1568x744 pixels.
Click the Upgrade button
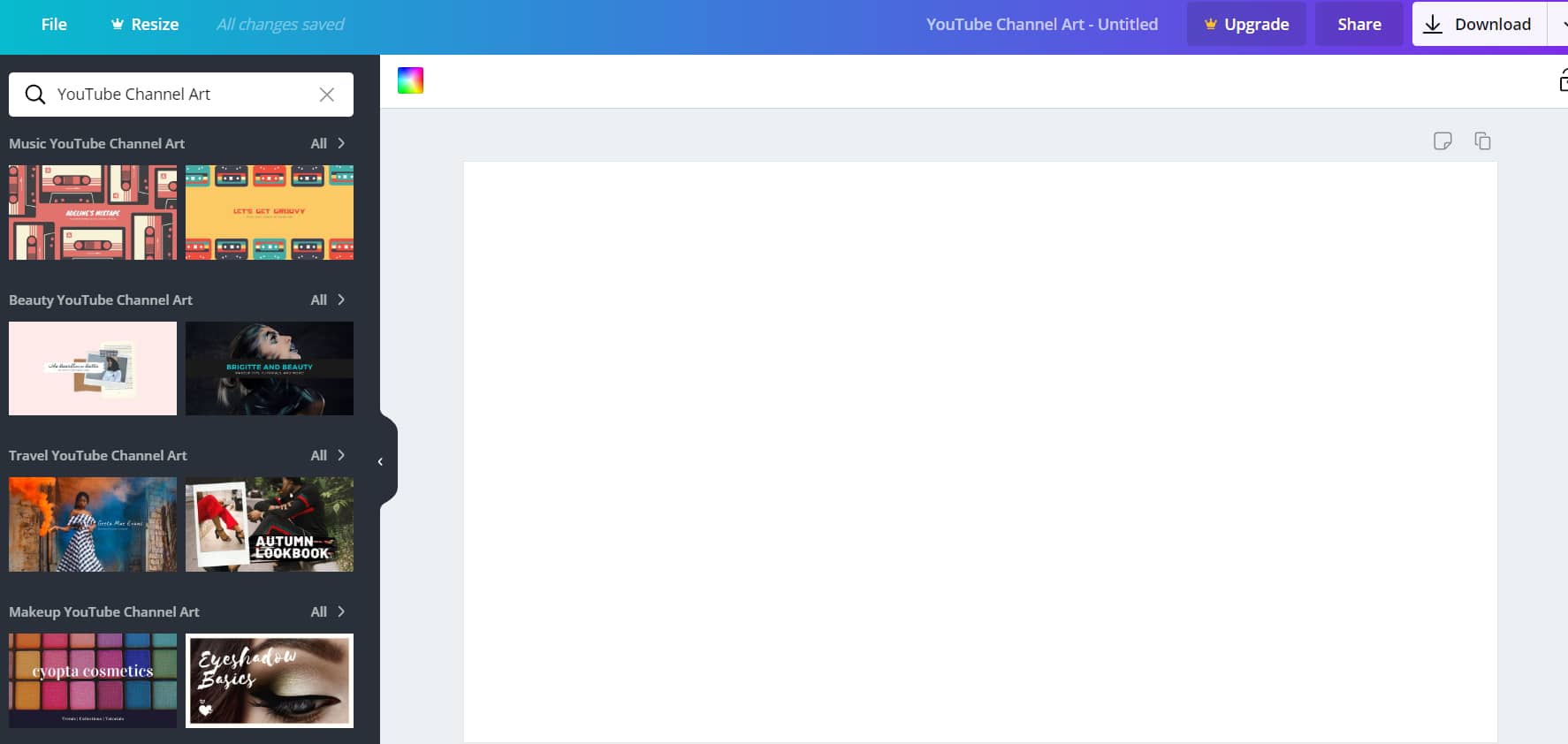pyautogui.click(x=1246, y=24)
